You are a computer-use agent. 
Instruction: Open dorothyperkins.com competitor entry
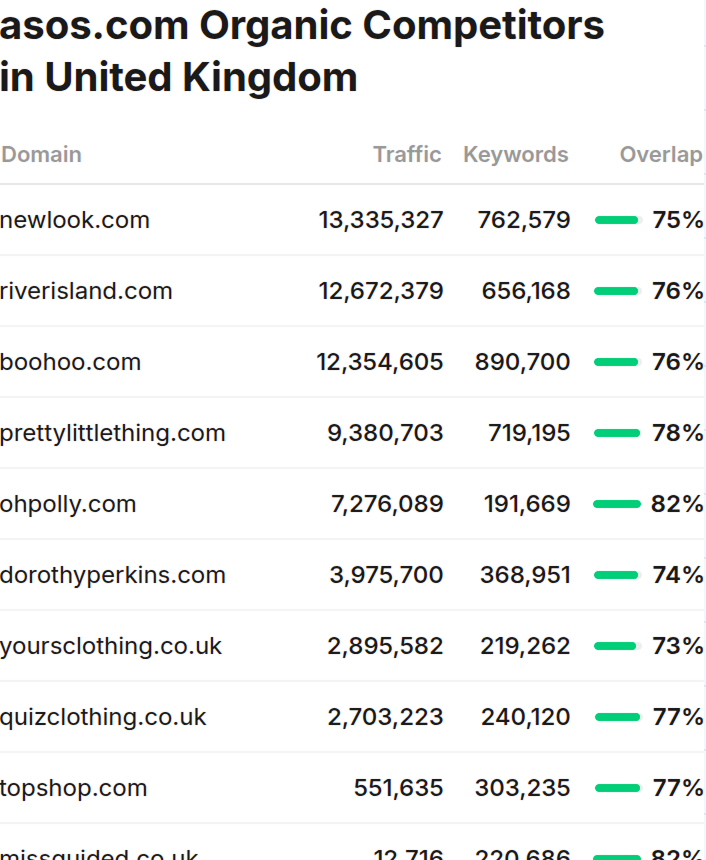pyautogui.click(x=113, y=575)
